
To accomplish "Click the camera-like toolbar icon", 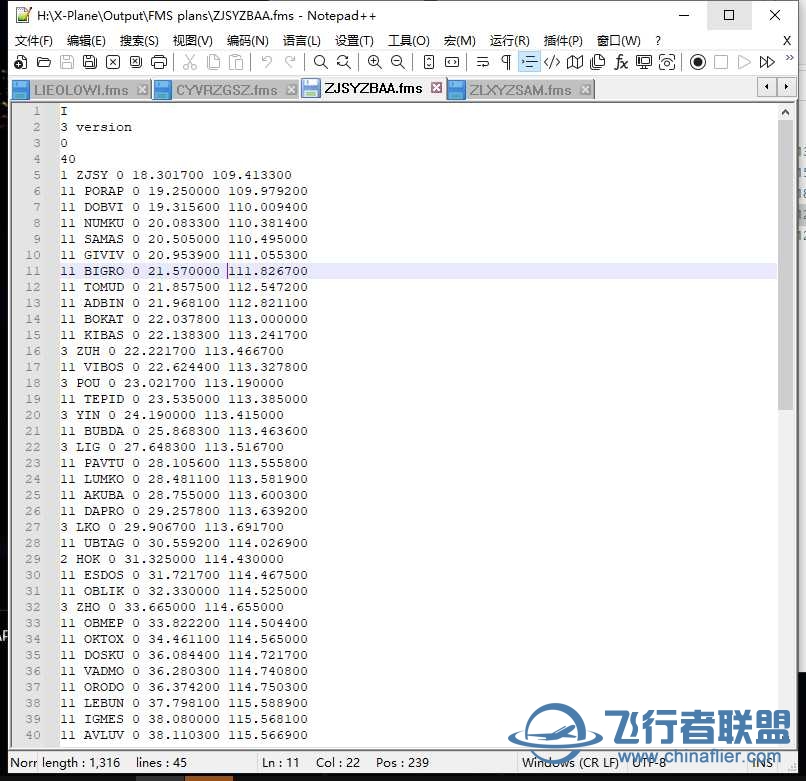I will point(667,62).
